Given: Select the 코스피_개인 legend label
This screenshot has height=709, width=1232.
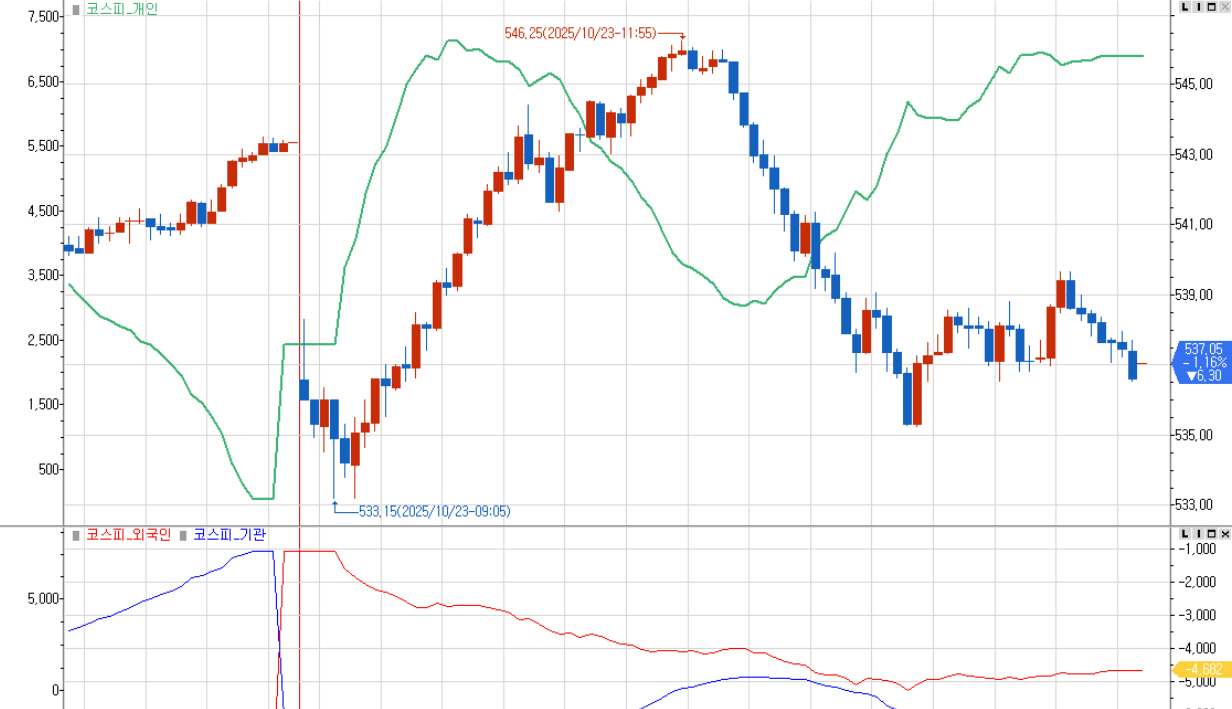Looking at the screenshot, I should point(122,9).
